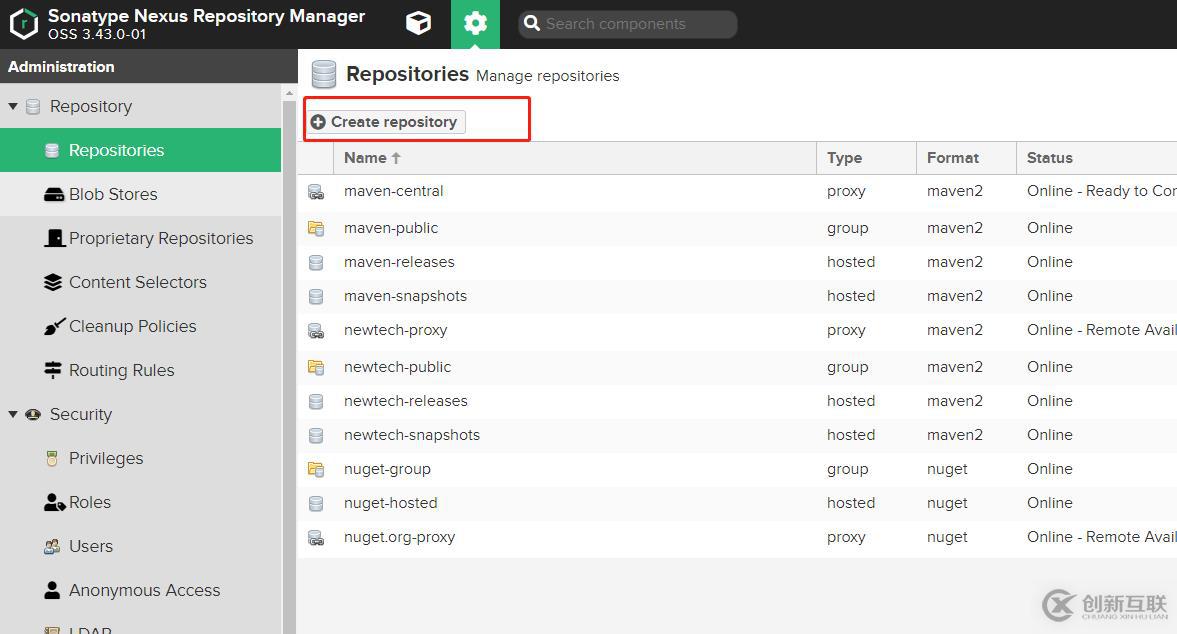Open the newtech-proxy repository

click(x=395, y=330)
